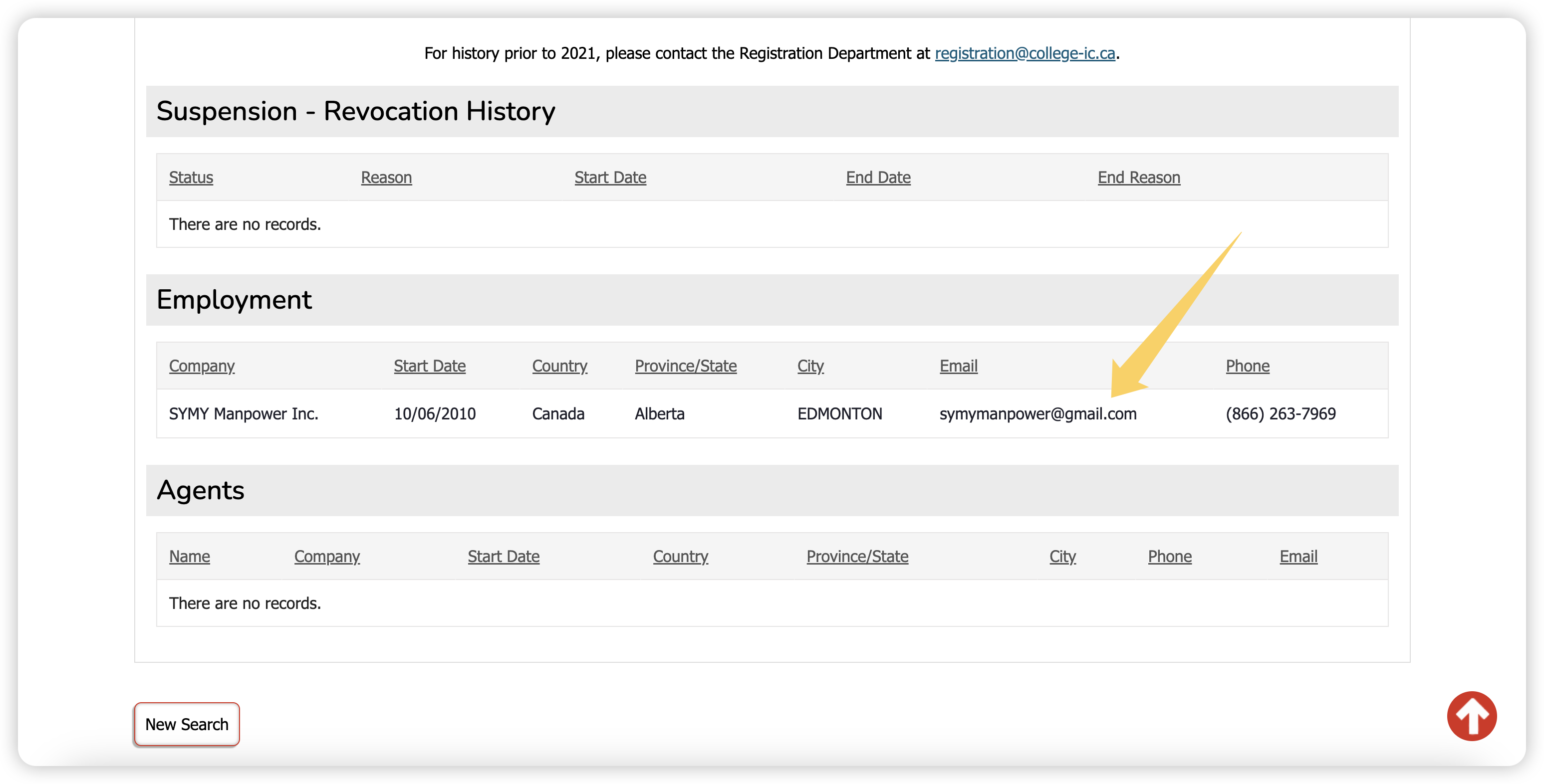The width and height of the screenshot is (1544, 784).
Task: Sort Employment table by Country header
Action: [x=559, y=366]
